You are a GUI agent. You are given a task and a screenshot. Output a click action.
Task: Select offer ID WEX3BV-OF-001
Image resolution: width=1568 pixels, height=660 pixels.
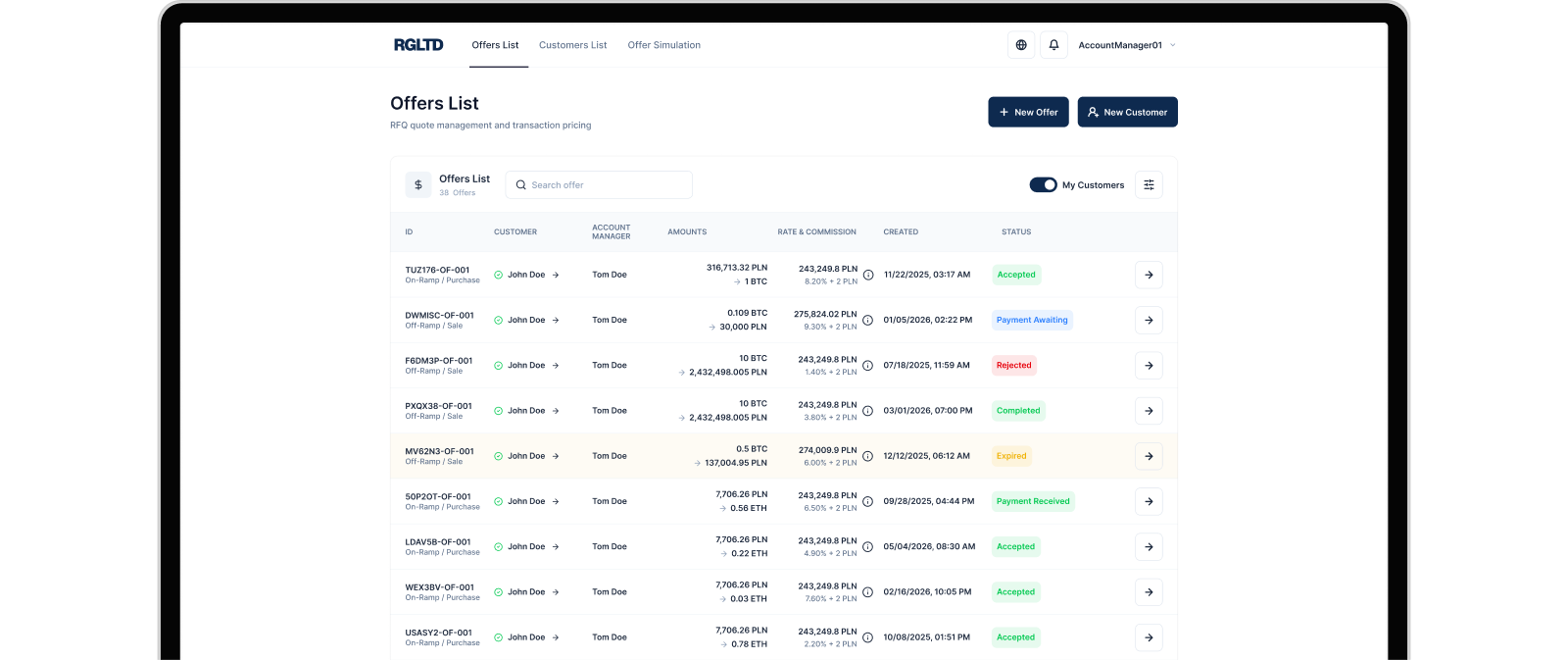[x=439, y=587]
